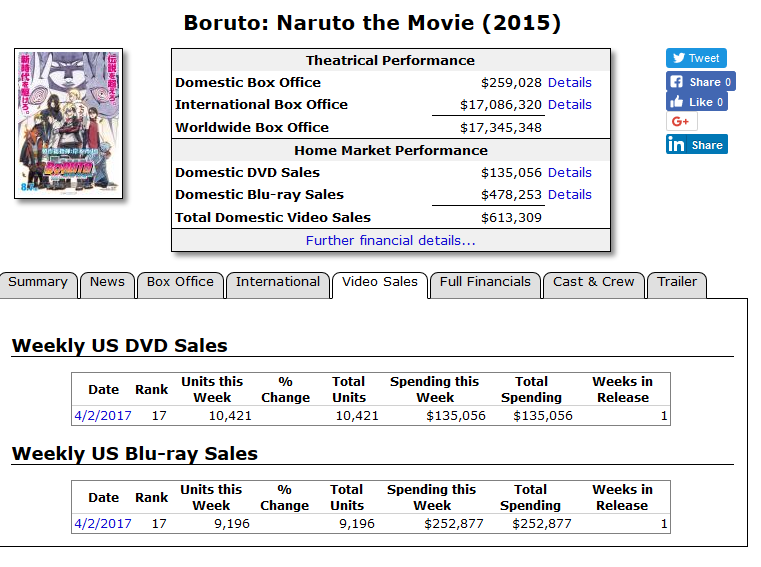
Task: View Domestic Blu-ray Sales Details link
Action: click(x=569, y=195)
